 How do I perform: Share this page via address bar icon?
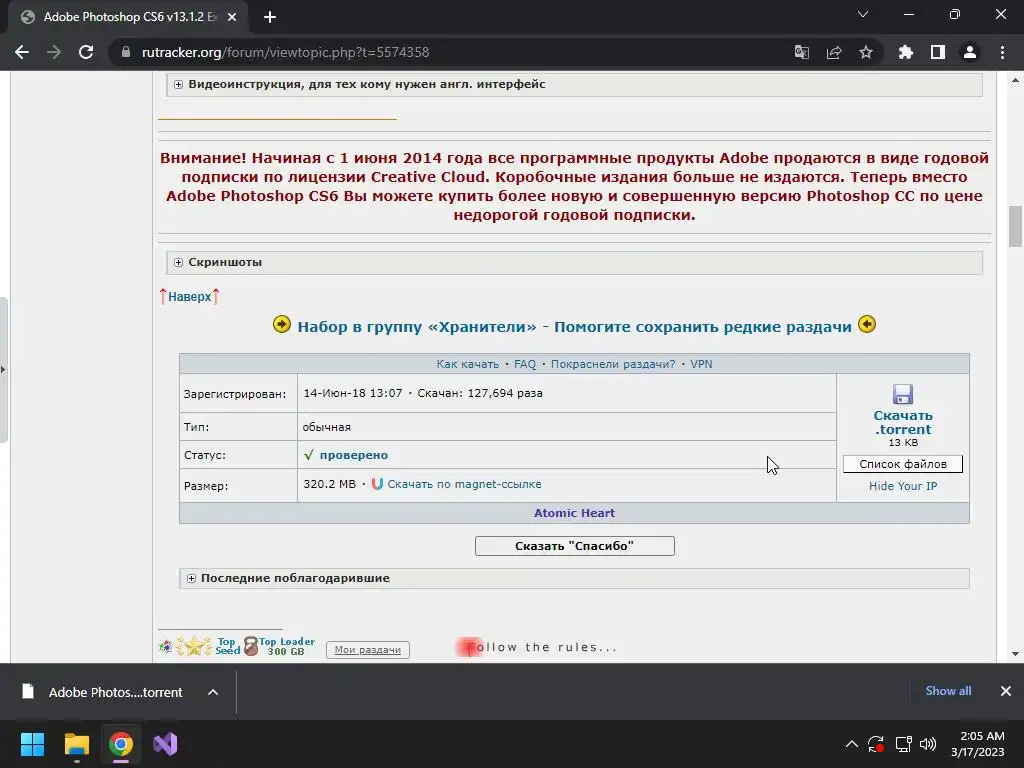834,52
